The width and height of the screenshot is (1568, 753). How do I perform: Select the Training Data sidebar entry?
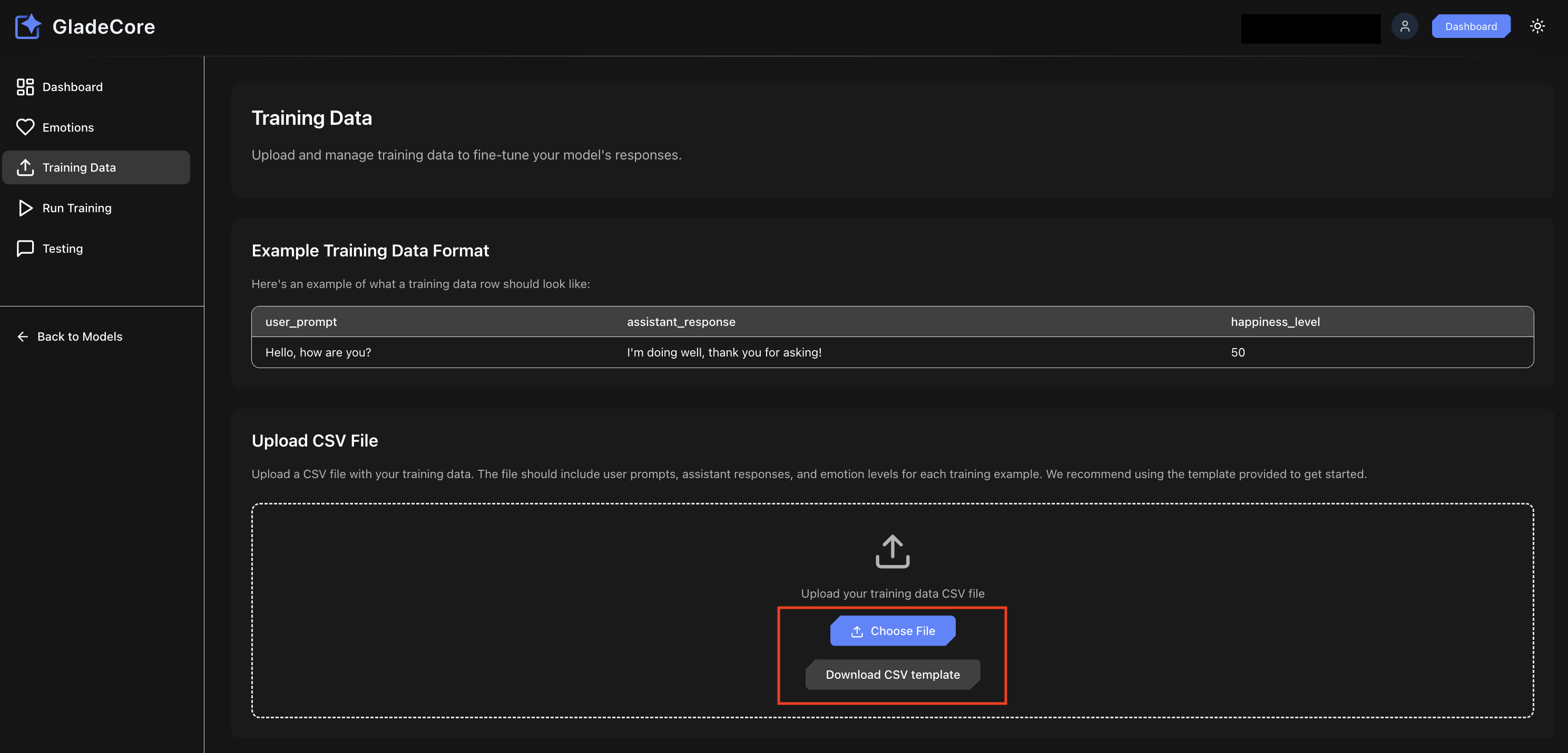tap(79, 167)
